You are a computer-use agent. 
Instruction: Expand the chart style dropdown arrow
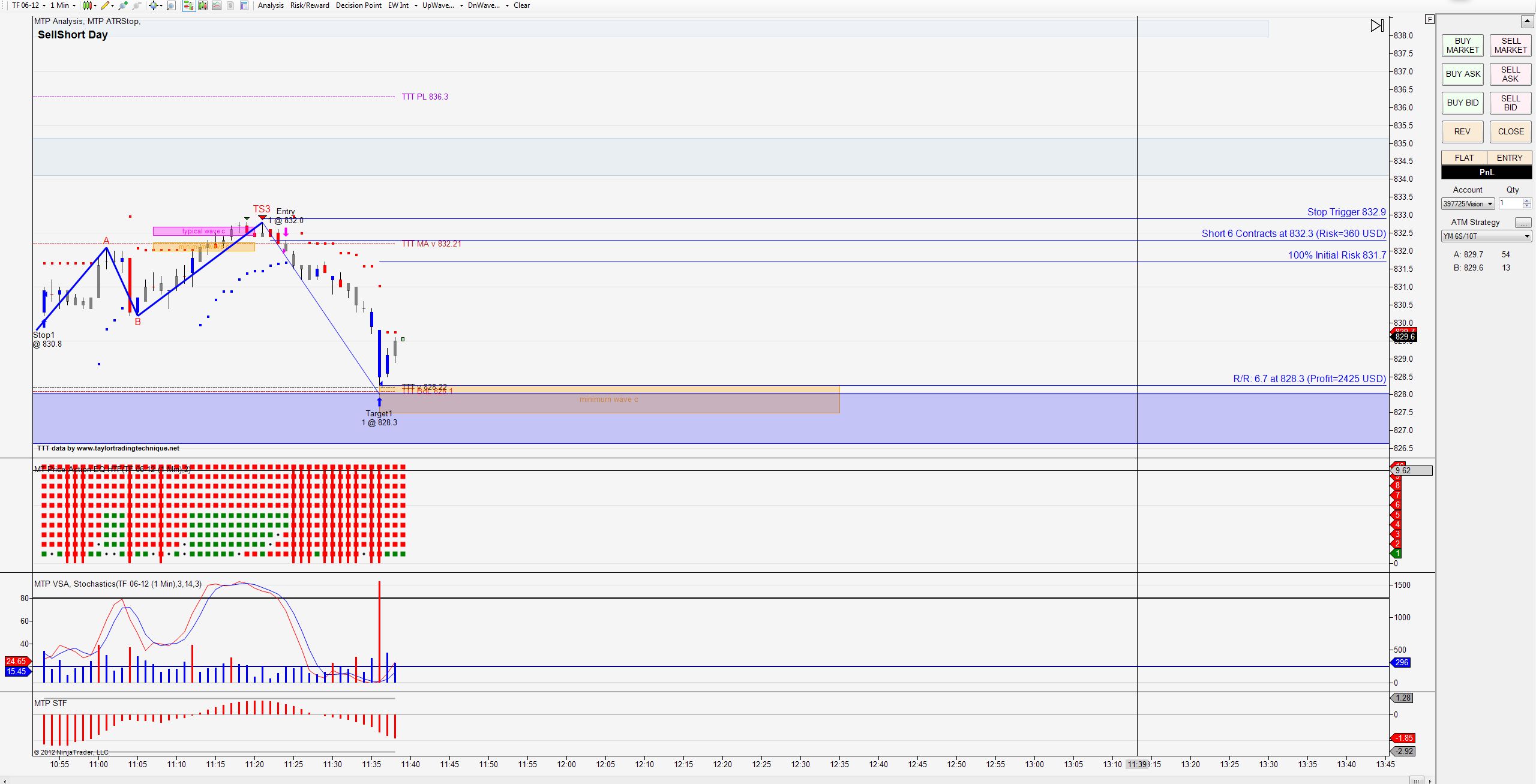pyautogui.click(x=95, y=5)
